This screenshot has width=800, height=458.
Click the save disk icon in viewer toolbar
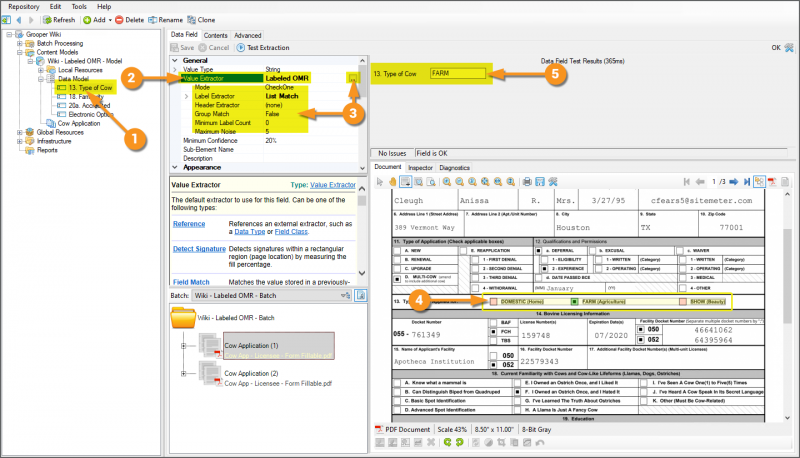540,182
